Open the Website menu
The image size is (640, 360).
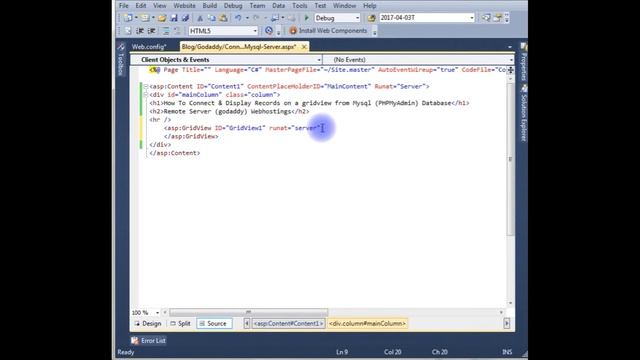coord(184,6)
